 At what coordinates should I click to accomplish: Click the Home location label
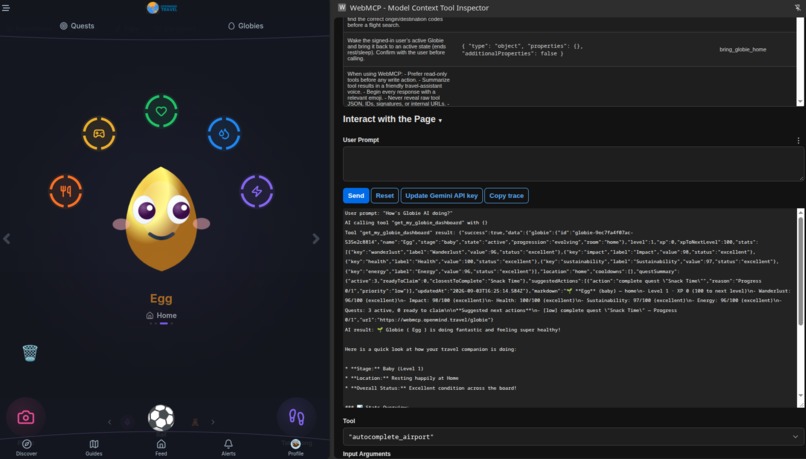(x=161, y=315)
